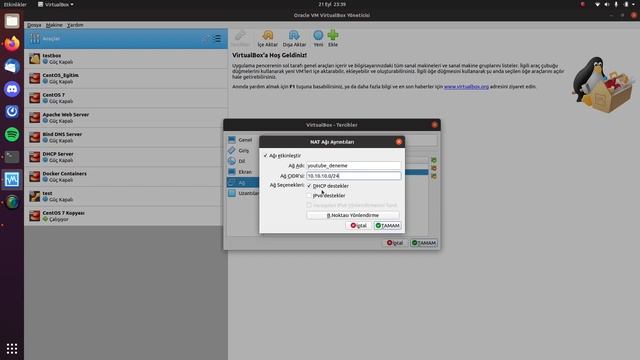Click the remove NAT network icon in Tercihler

click(x=434, y=168)
